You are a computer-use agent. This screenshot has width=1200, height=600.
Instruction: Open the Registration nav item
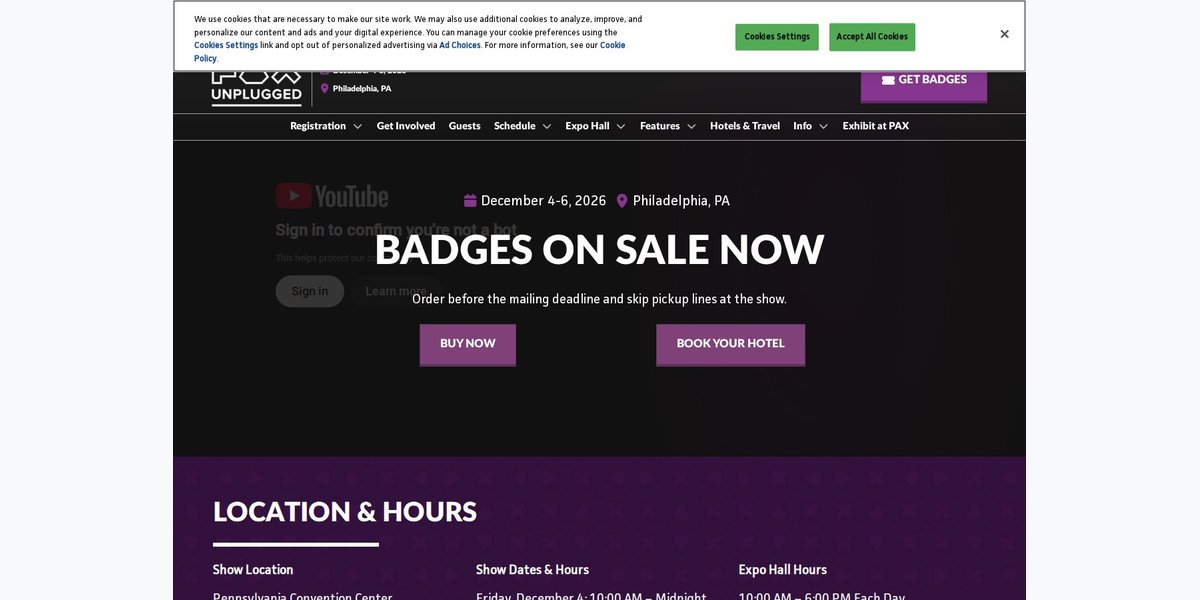(x=318, y=126)
